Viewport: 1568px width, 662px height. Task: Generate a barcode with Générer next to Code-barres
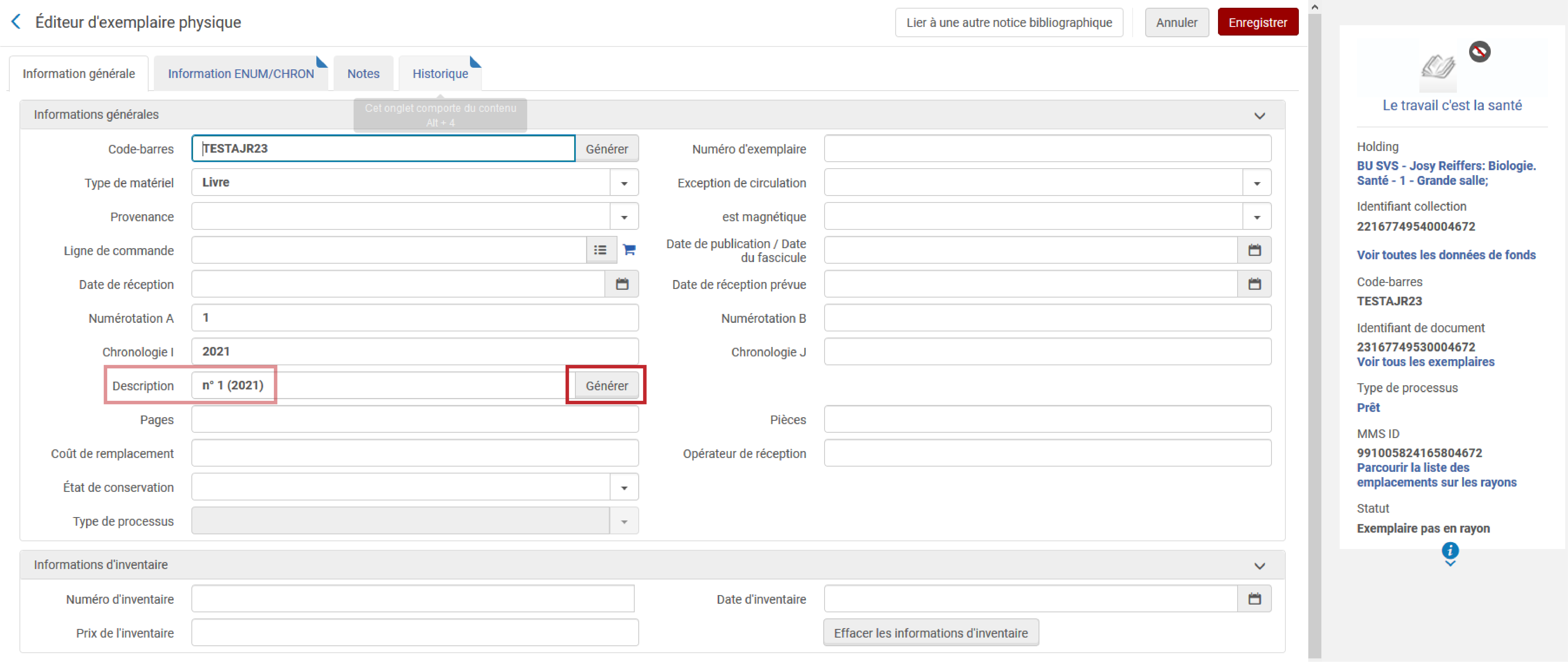point(607,149)
